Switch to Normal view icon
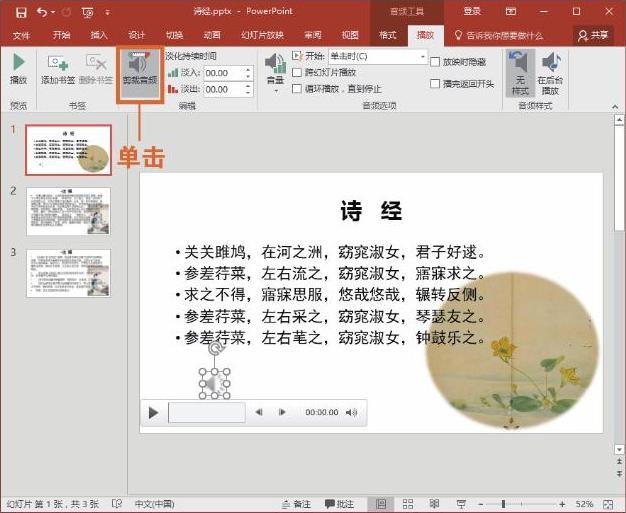The image size is (626, 513). point(381,504)
